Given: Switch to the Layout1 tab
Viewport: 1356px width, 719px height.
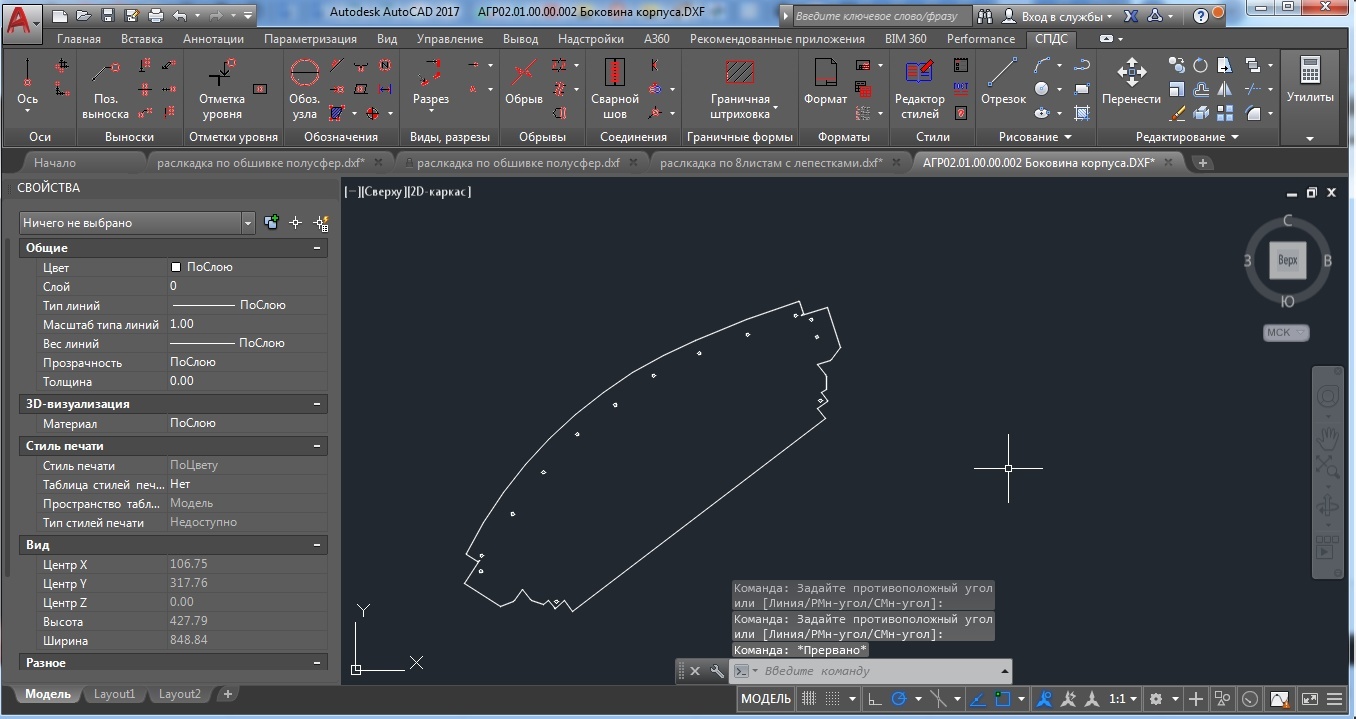Looking at the screenshot, I should click(114, 694).
